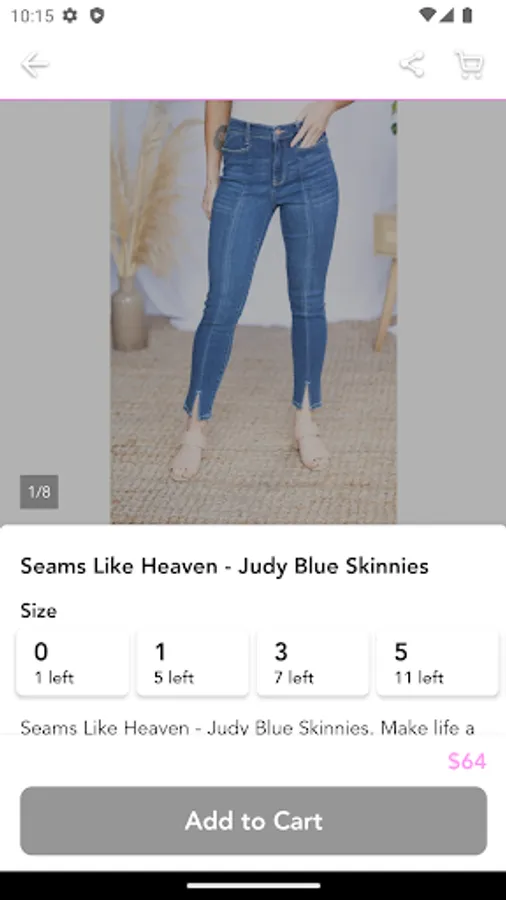Tap the cellular signal icon

[x=447, y=15]
